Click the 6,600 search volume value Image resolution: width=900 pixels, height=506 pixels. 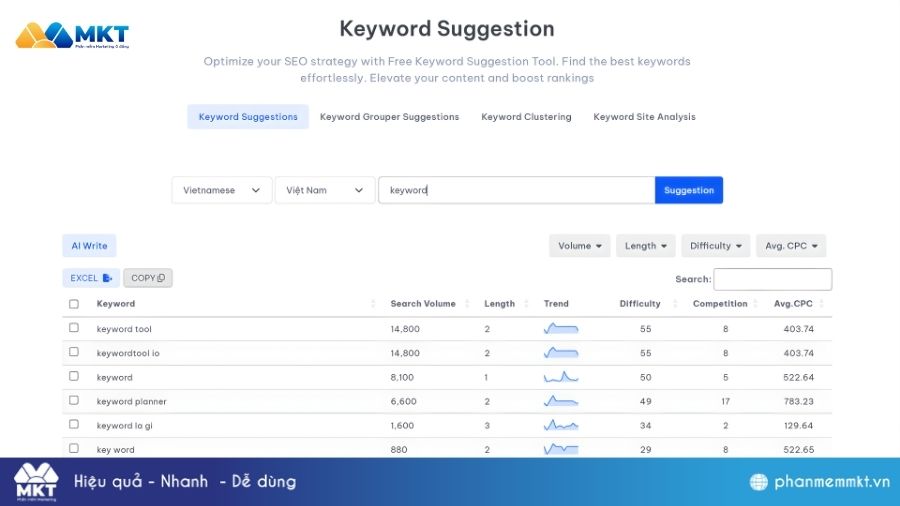(x=404, y=401)
